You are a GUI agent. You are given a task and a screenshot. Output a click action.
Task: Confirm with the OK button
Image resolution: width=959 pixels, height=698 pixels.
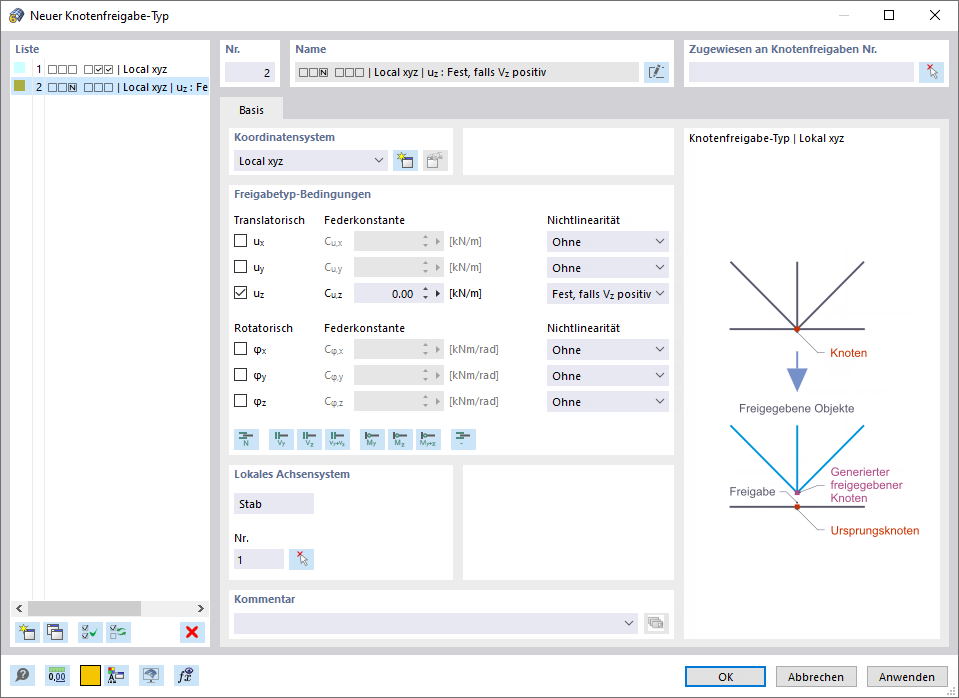coord(725,677)
